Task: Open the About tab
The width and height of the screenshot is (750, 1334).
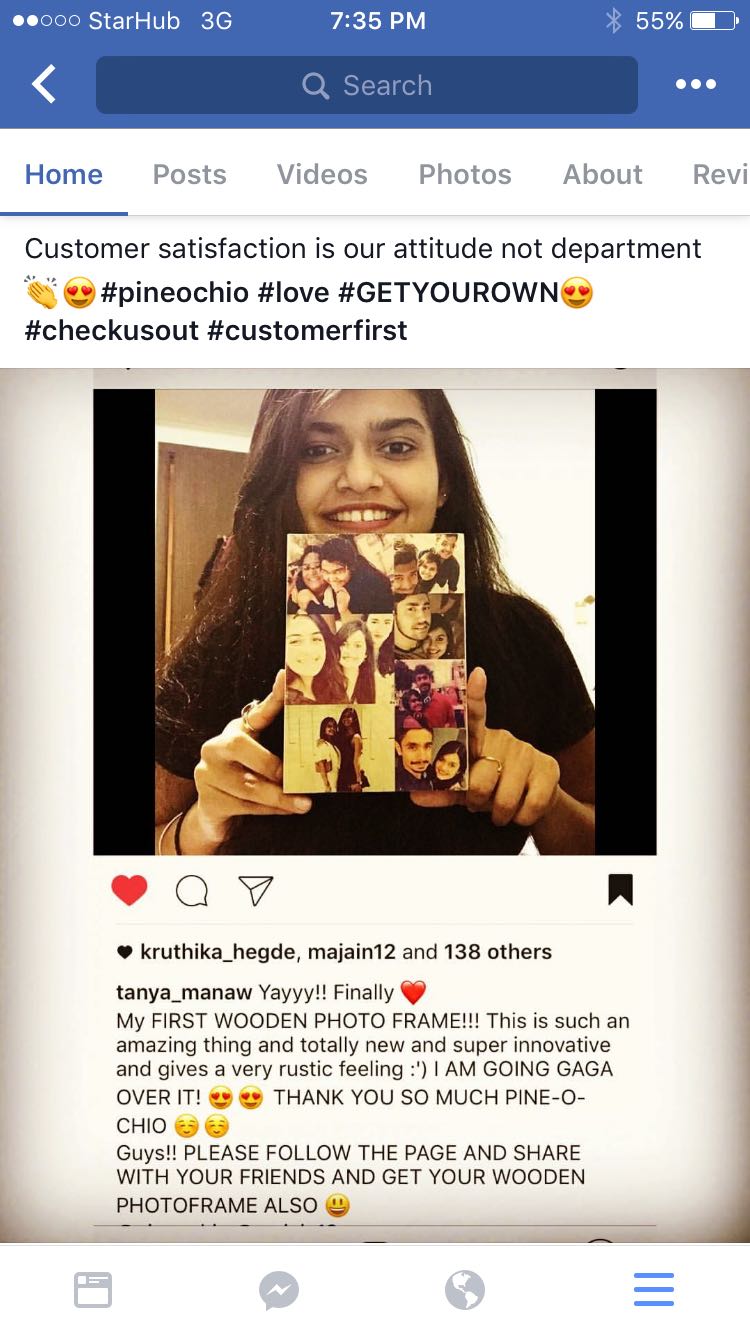Action: click(x=602, y=174)
